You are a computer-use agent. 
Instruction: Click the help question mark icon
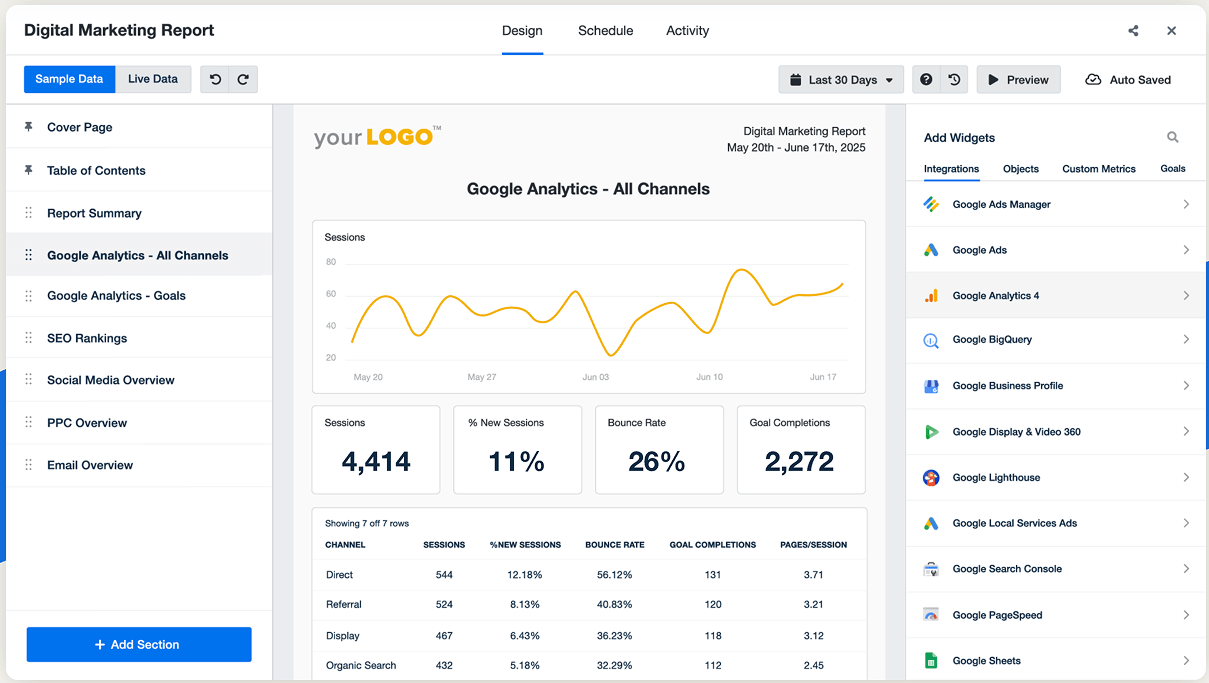[x=925, y=79]
